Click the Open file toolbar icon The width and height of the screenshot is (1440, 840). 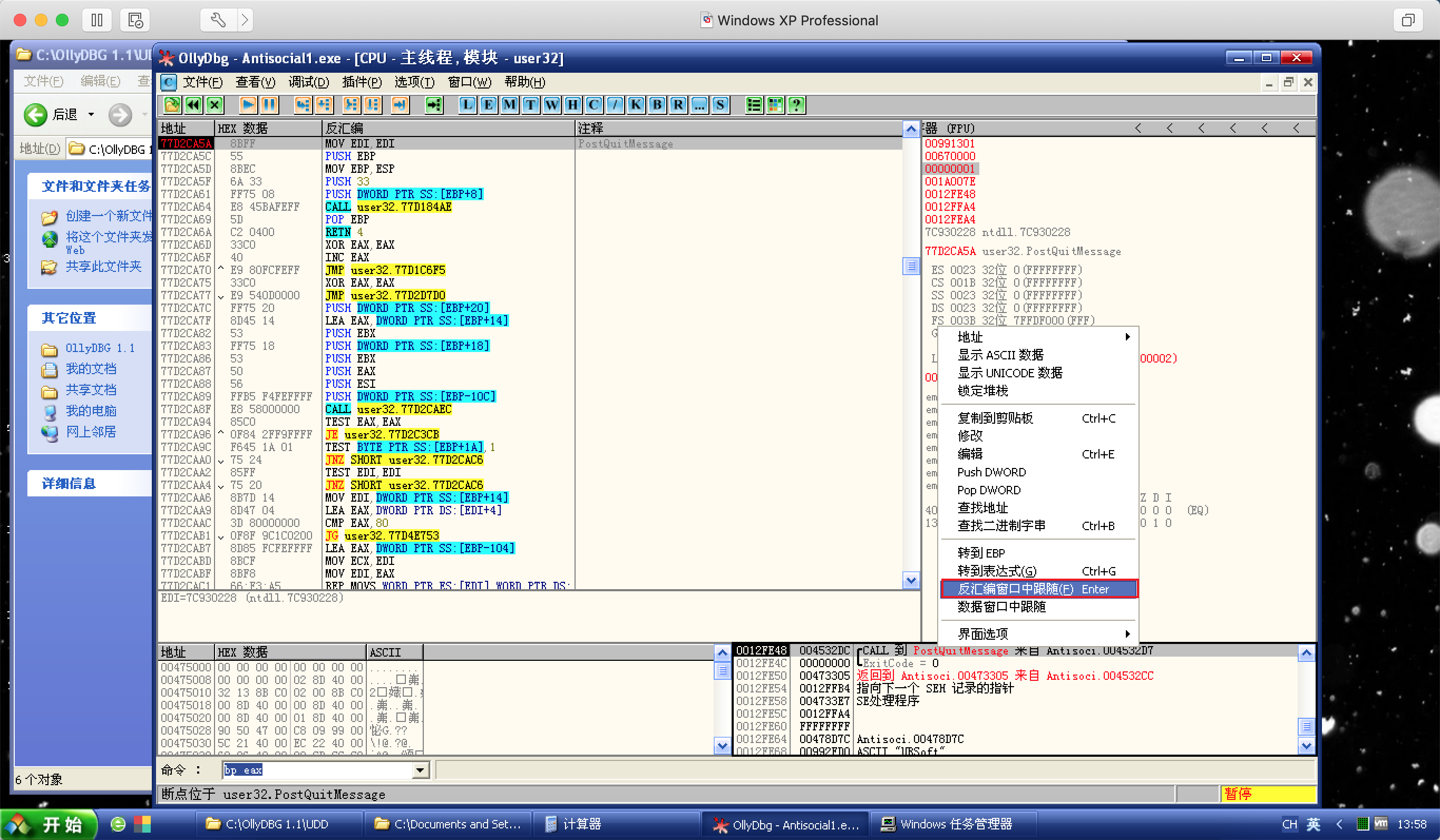tap(172, 104)
